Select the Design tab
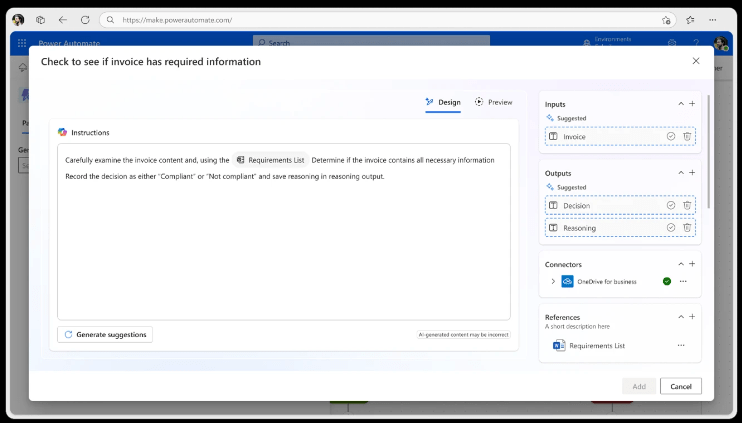The height and width of the screenshot is (423, 742). point(443,102)
